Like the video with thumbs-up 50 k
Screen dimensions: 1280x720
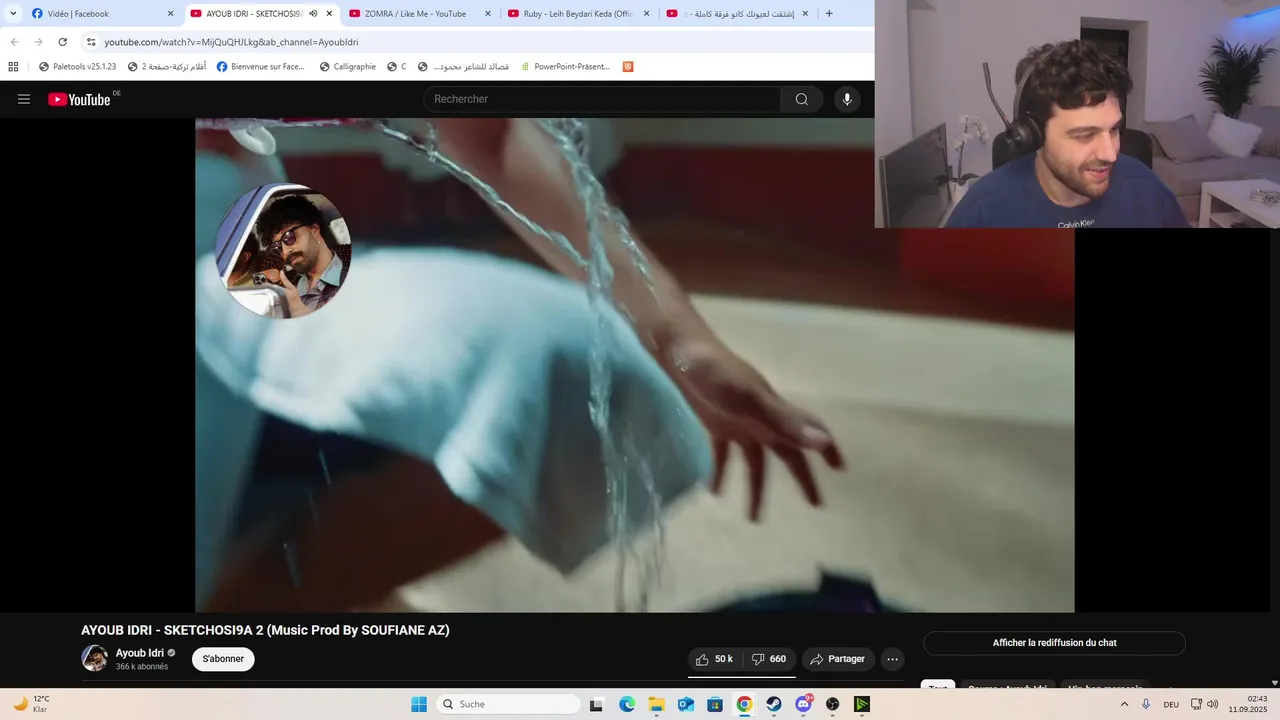pyautogui.click(x=716, y=659)
